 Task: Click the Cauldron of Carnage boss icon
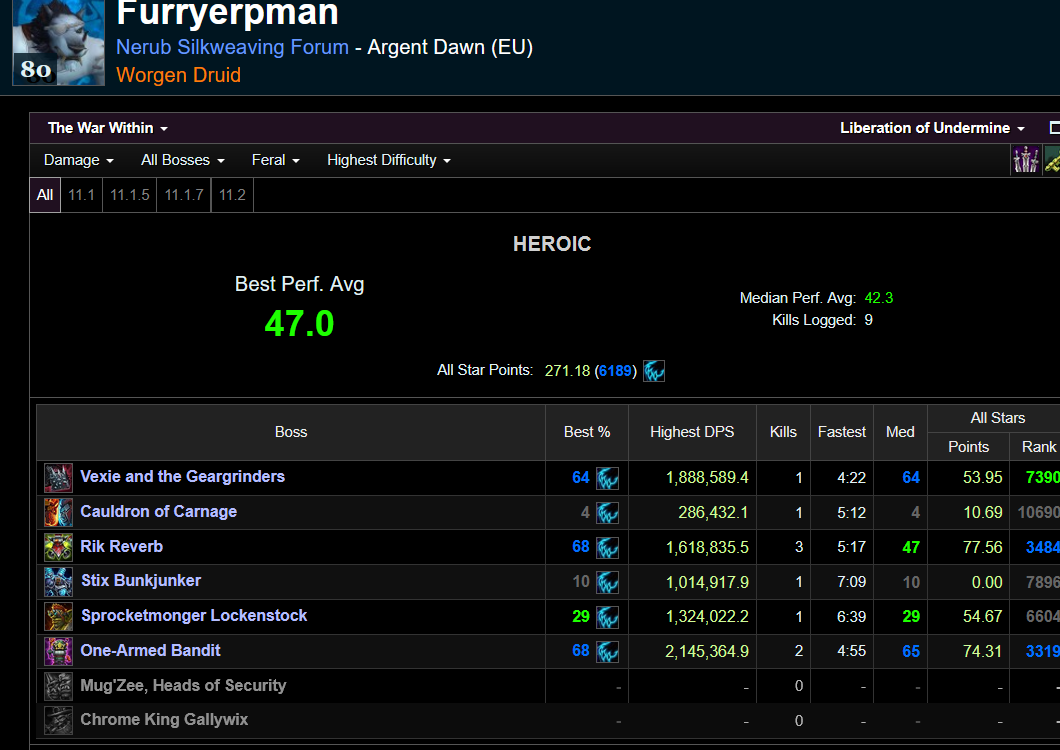[58, 512]
